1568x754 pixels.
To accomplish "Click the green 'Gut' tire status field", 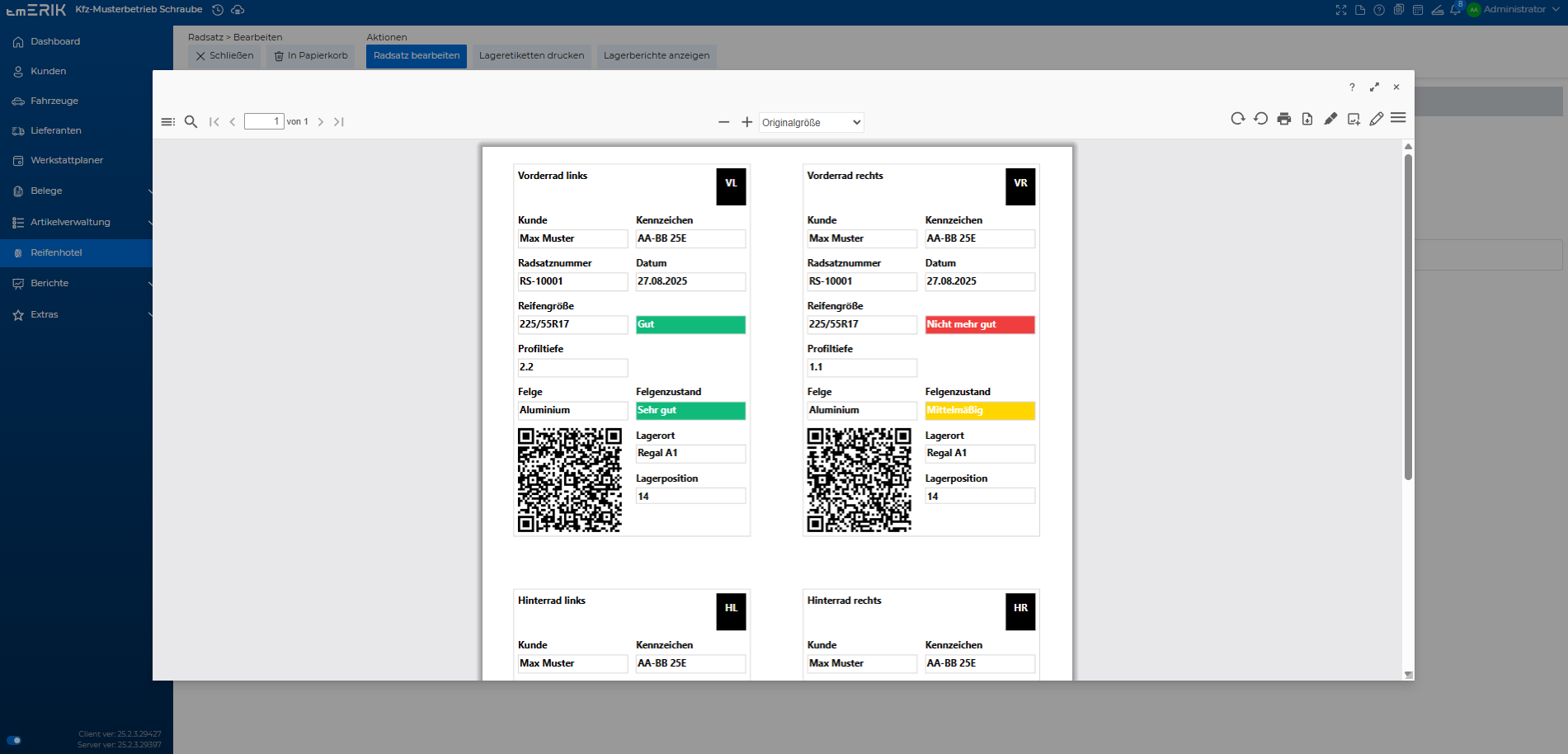I will (x=690, y=325).
